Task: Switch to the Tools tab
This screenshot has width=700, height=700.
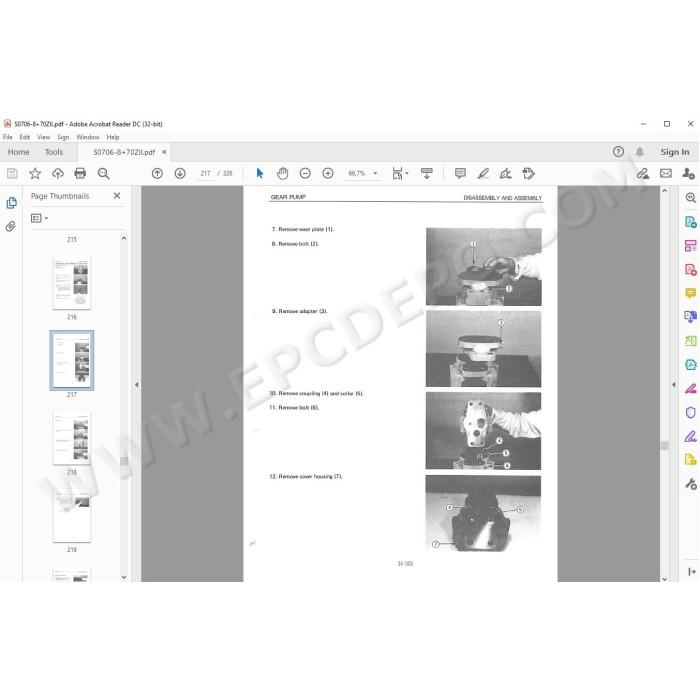Action: 54,152
